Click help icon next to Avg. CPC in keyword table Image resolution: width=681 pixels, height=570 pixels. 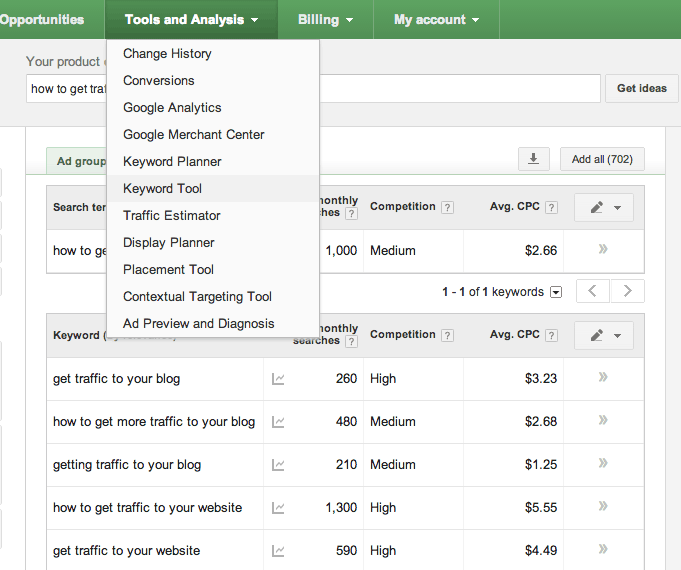coord(551,335)
